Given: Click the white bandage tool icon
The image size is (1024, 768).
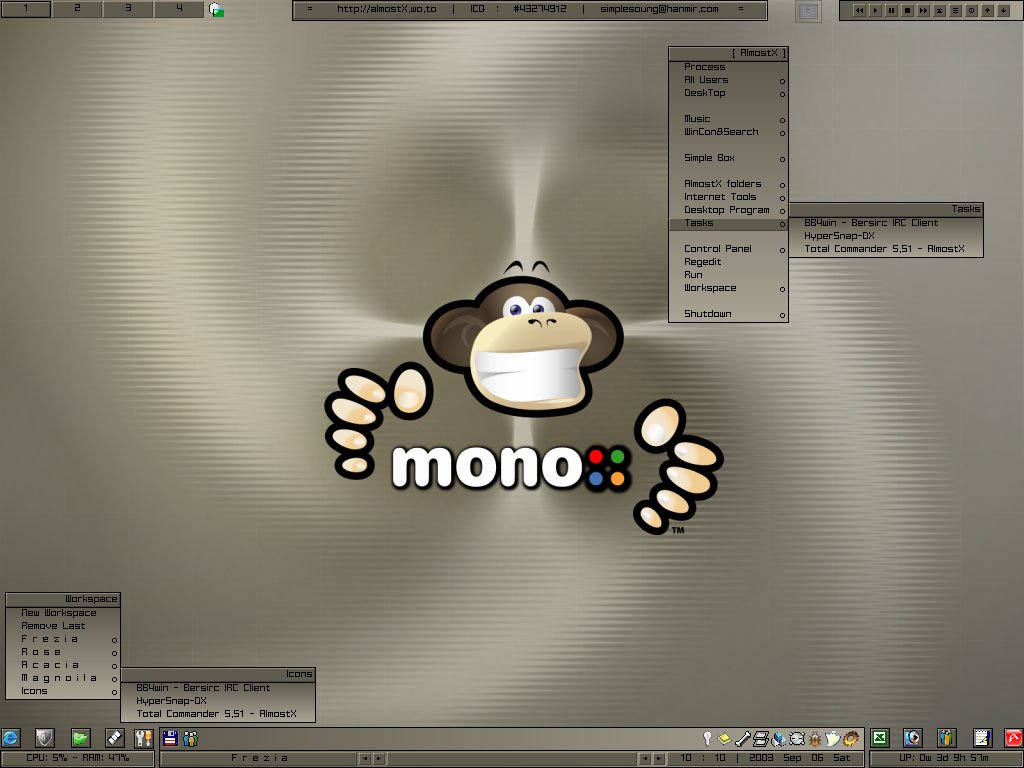Looking at the screenshot, I should pos(115,739).
